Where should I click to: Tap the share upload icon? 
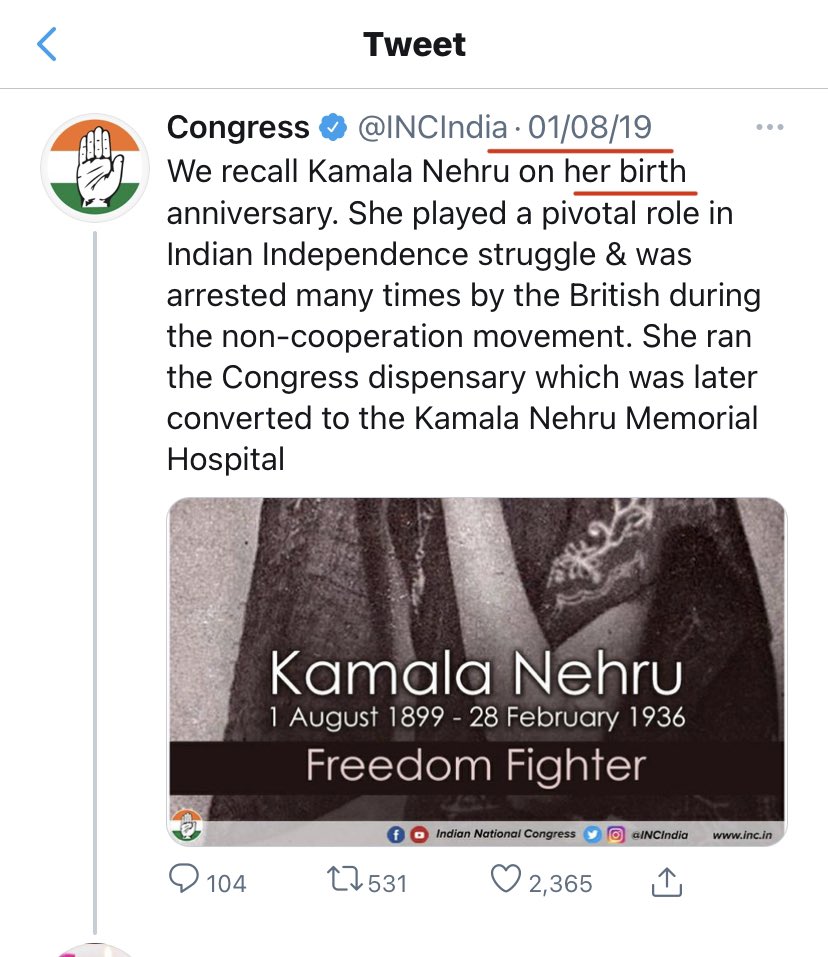(667, 880)
